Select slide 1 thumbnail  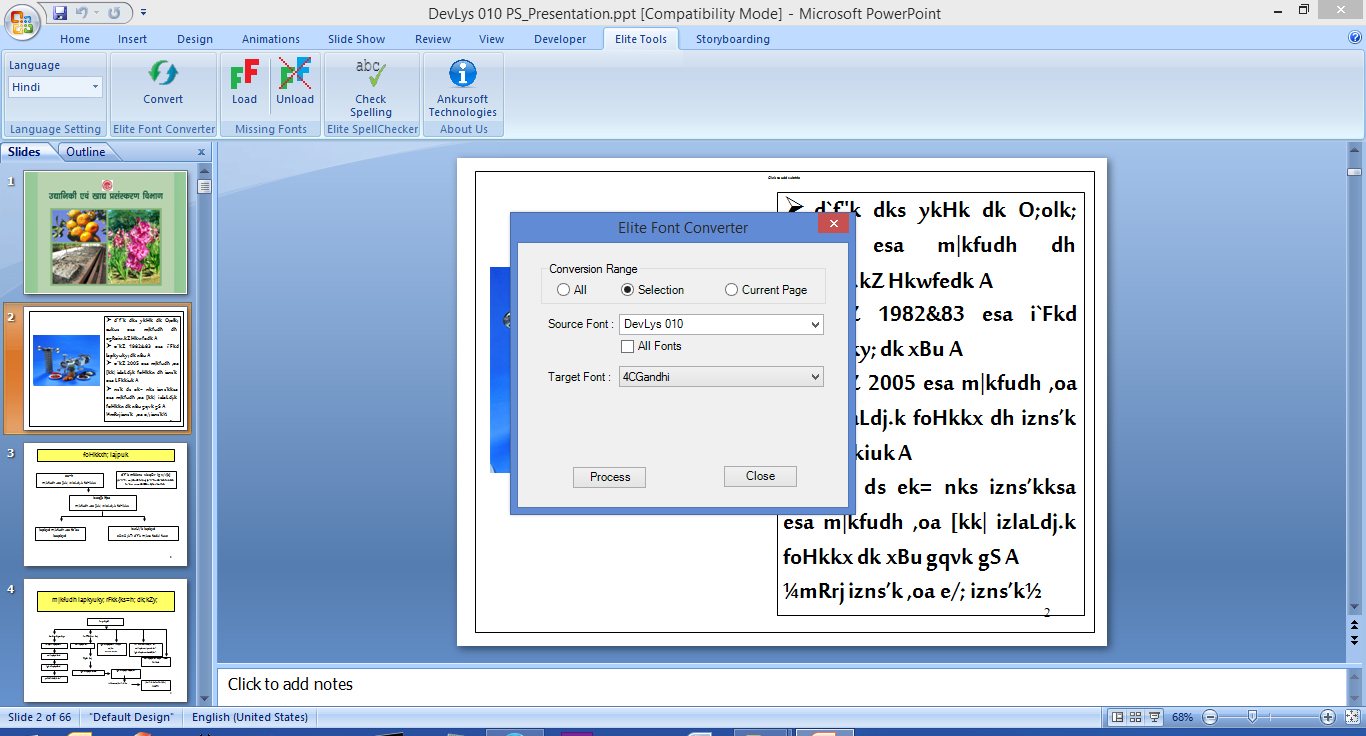(x=105, y=232)
